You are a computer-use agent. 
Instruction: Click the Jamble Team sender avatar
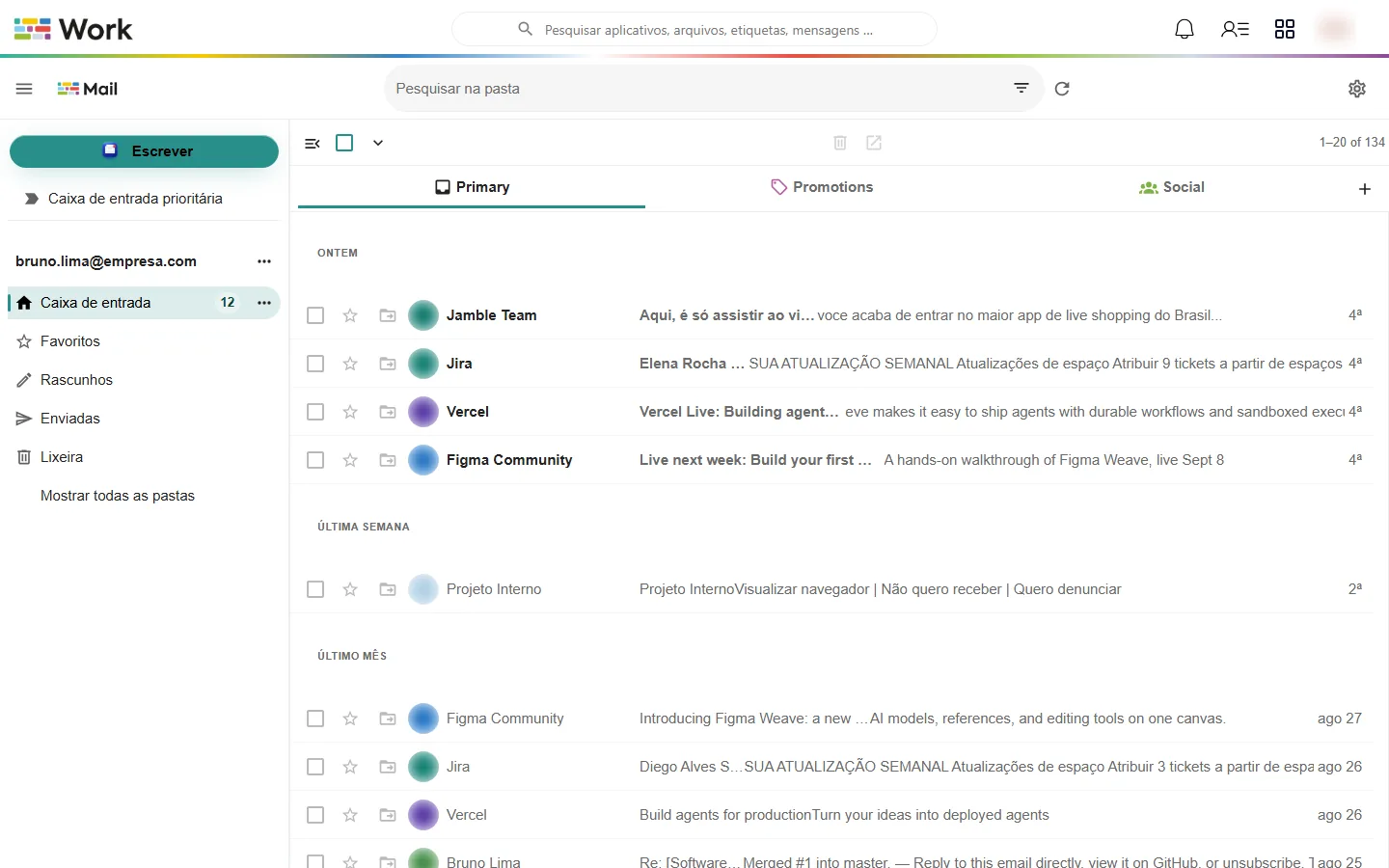click(x=423, y=315)
